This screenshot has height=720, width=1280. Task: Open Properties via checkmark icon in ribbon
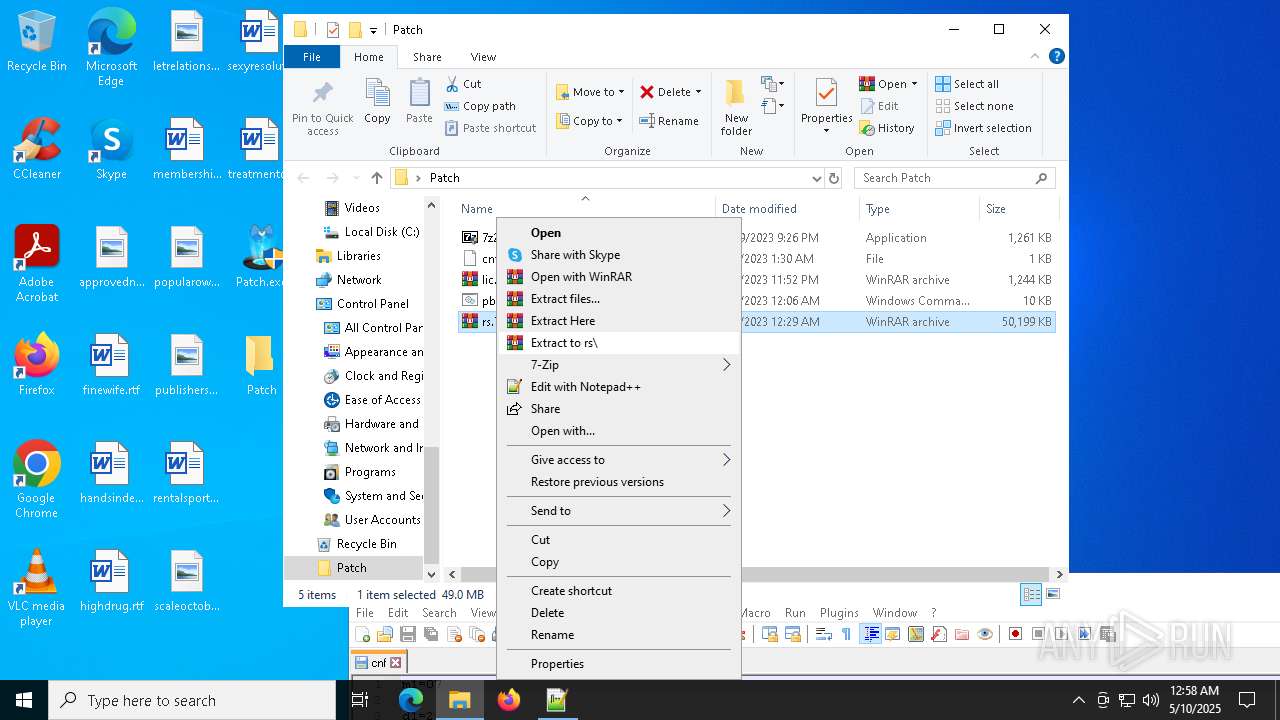point(826,93)
